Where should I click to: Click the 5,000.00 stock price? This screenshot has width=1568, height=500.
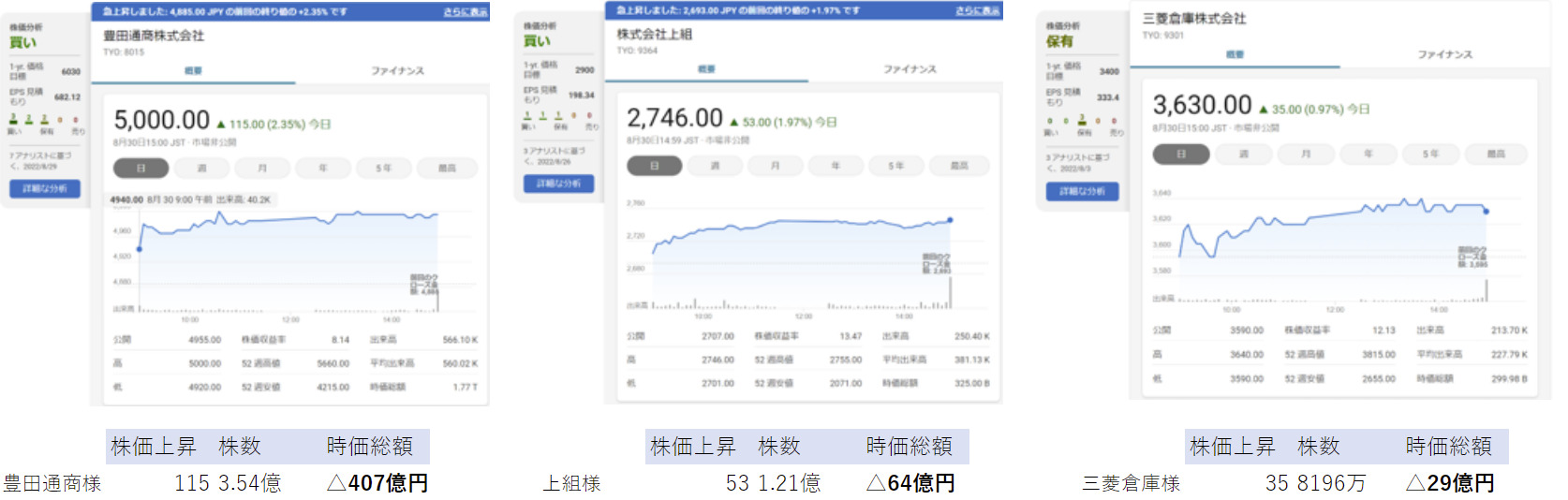tap(162, 120)
